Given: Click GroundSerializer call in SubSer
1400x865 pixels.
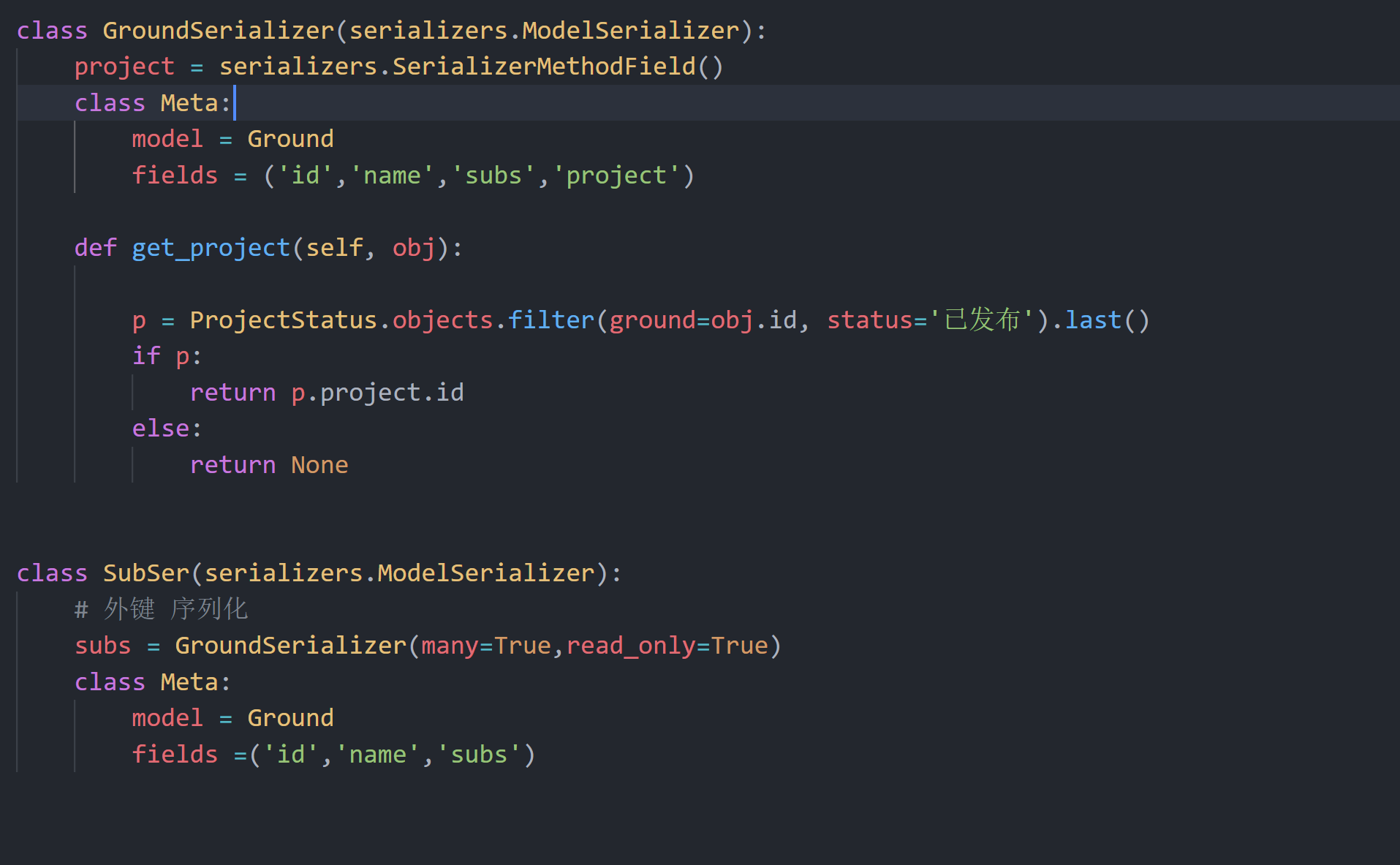Looking at the screenshot, I should [290, 646].
